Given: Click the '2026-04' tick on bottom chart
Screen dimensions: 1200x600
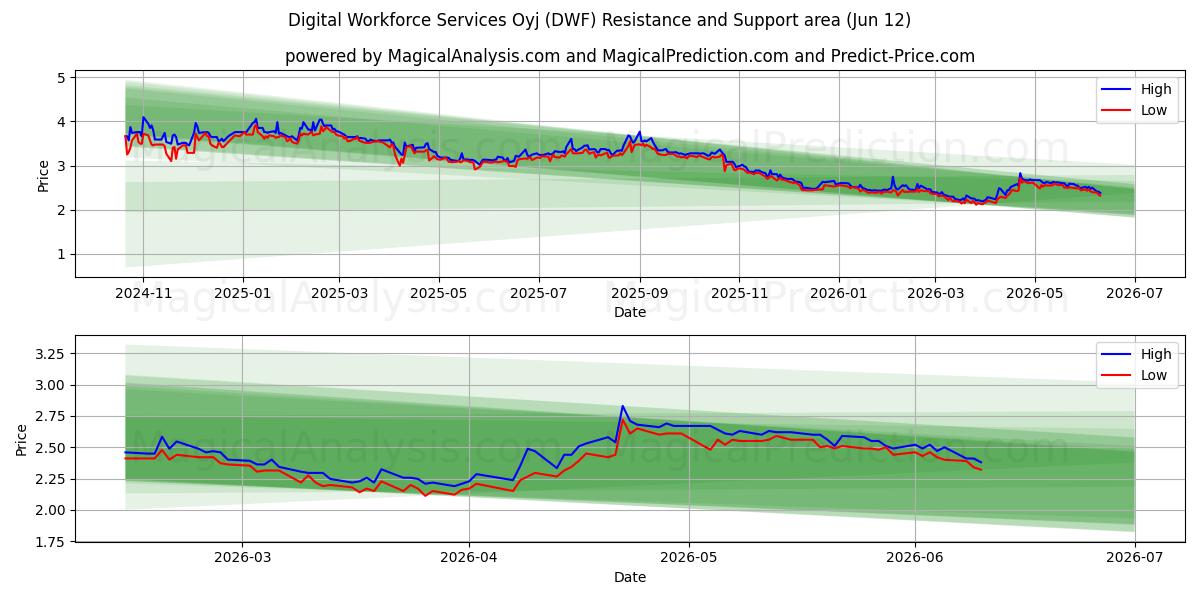Looking at the screenshot, I should click(469, 558).
